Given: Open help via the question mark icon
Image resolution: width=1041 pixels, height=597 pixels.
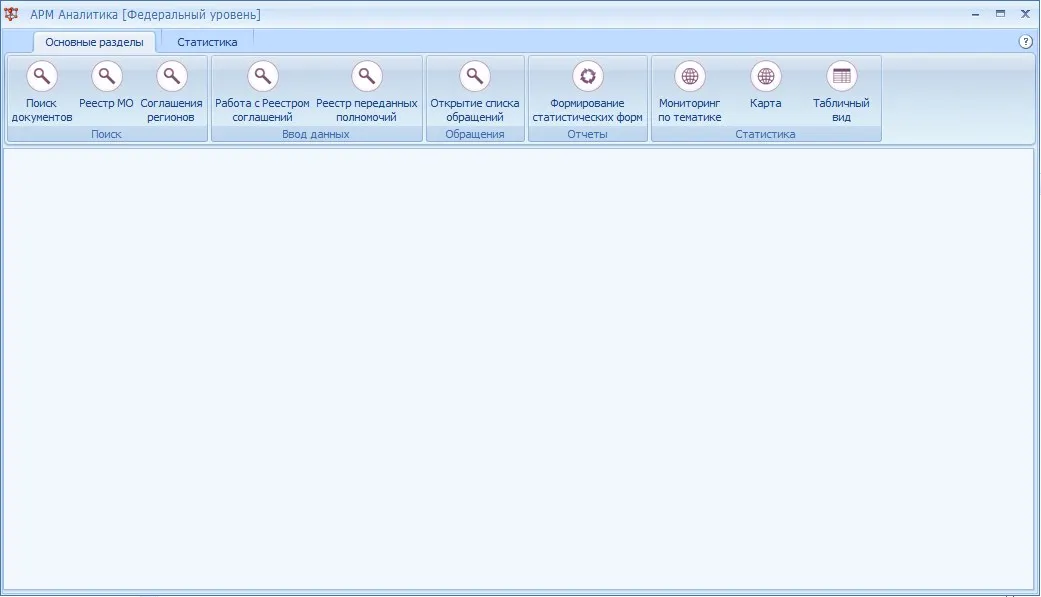Looking at the screenshot, I should coord(1025,42).
